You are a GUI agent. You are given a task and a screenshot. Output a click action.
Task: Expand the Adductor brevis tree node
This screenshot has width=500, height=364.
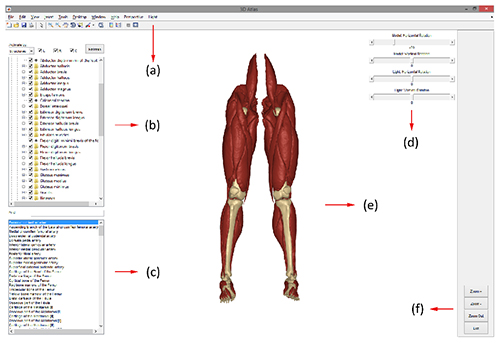tap(24, 72)
